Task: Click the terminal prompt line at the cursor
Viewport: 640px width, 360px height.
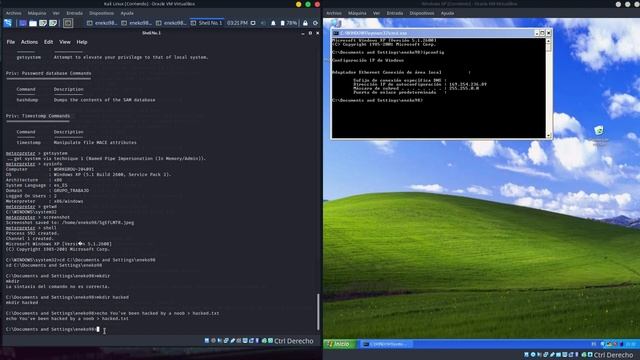Action: point(52,329)
